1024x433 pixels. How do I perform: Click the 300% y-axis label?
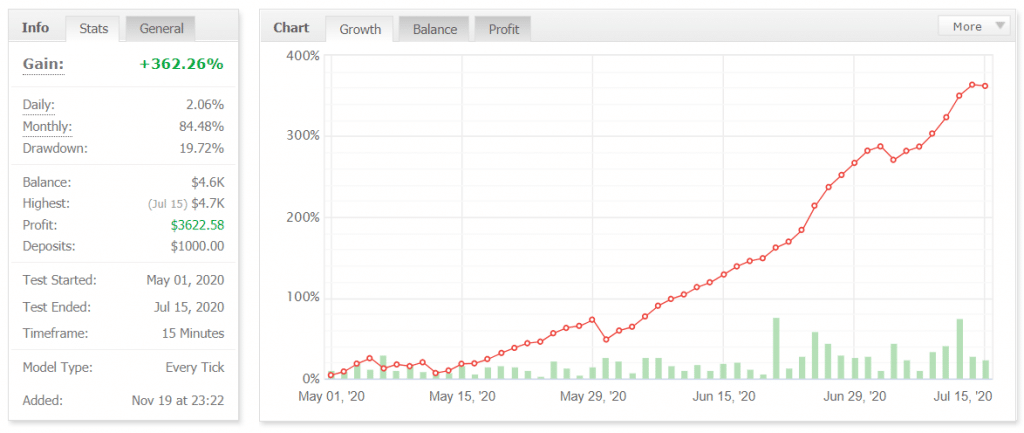303,136
